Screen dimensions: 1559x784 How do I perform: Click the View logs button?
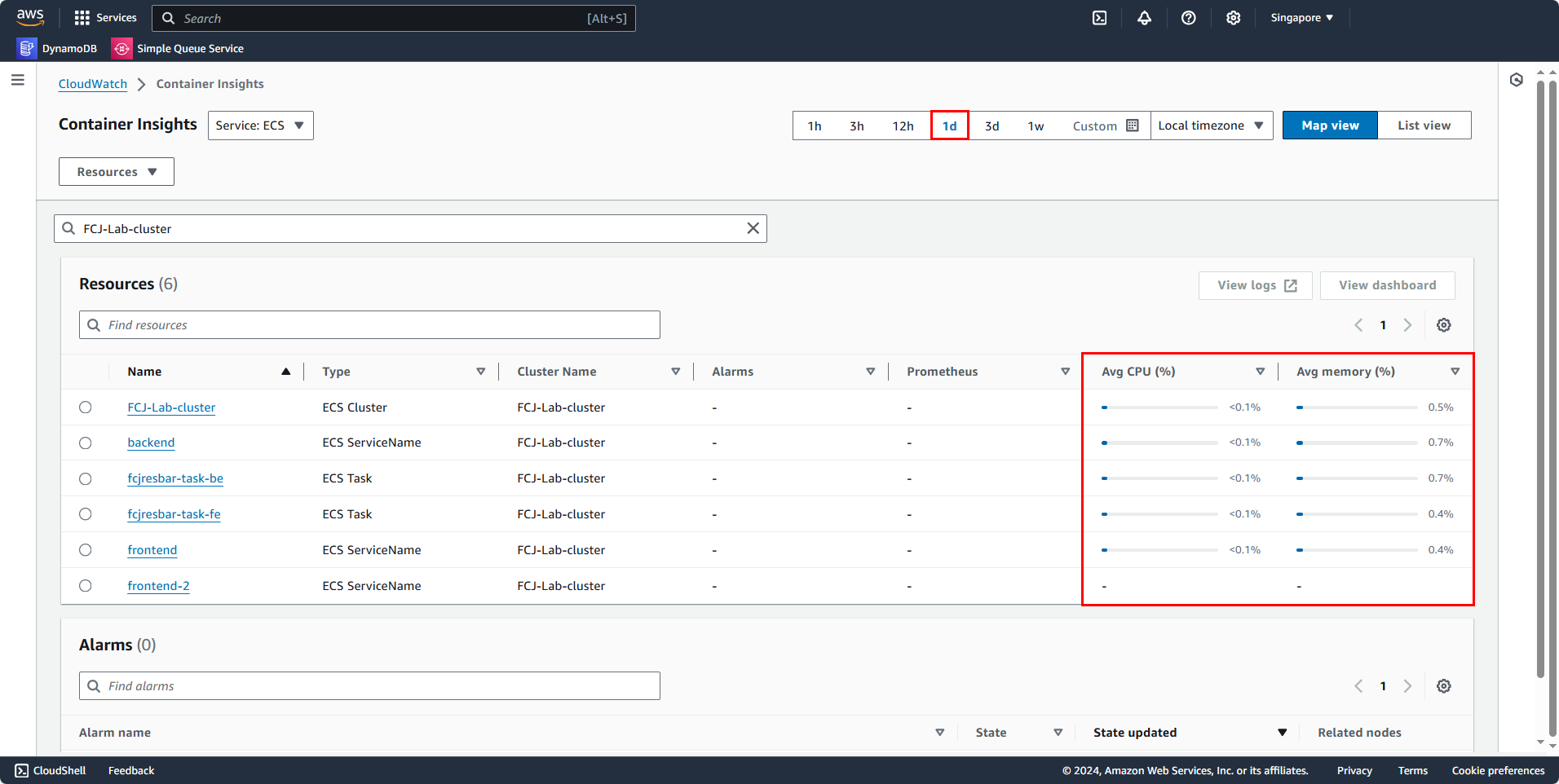coord(1256,285)
